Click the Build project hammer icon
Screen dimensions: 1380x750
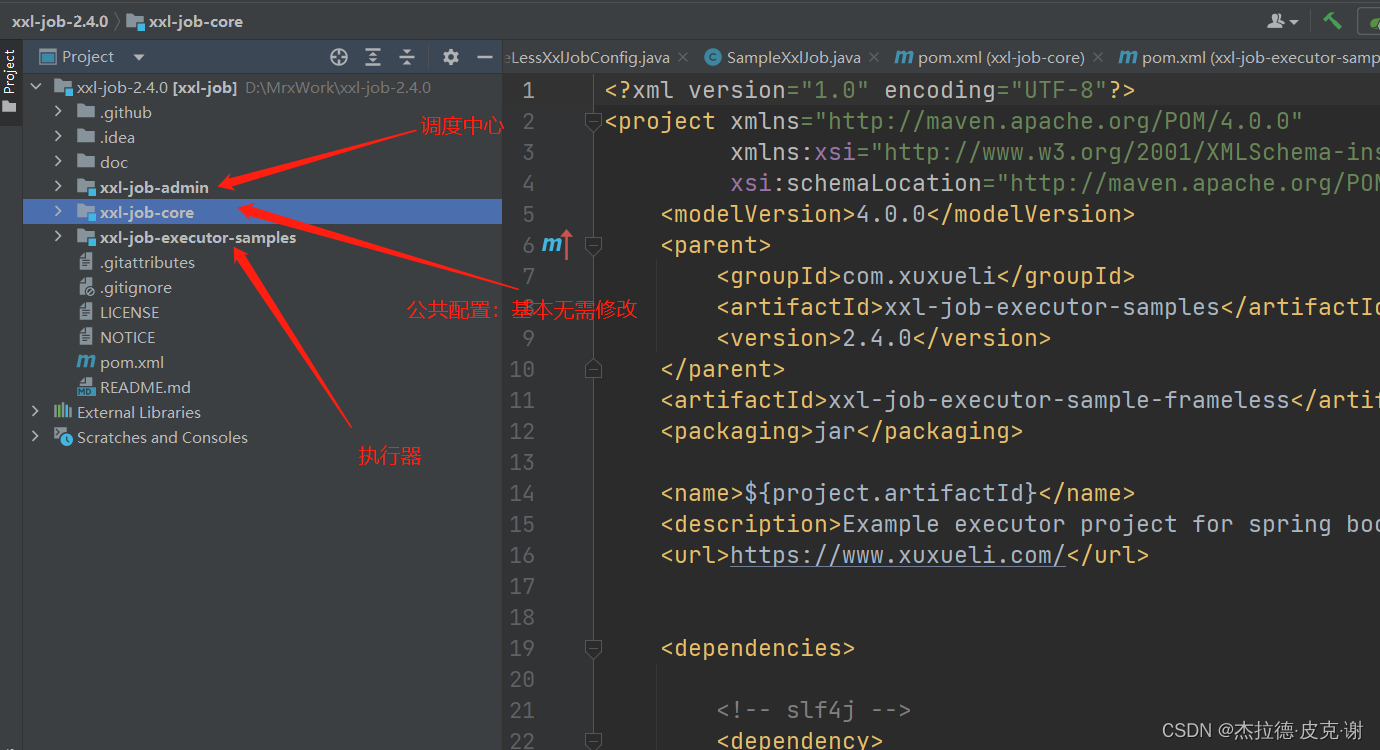click(1332, 20)
